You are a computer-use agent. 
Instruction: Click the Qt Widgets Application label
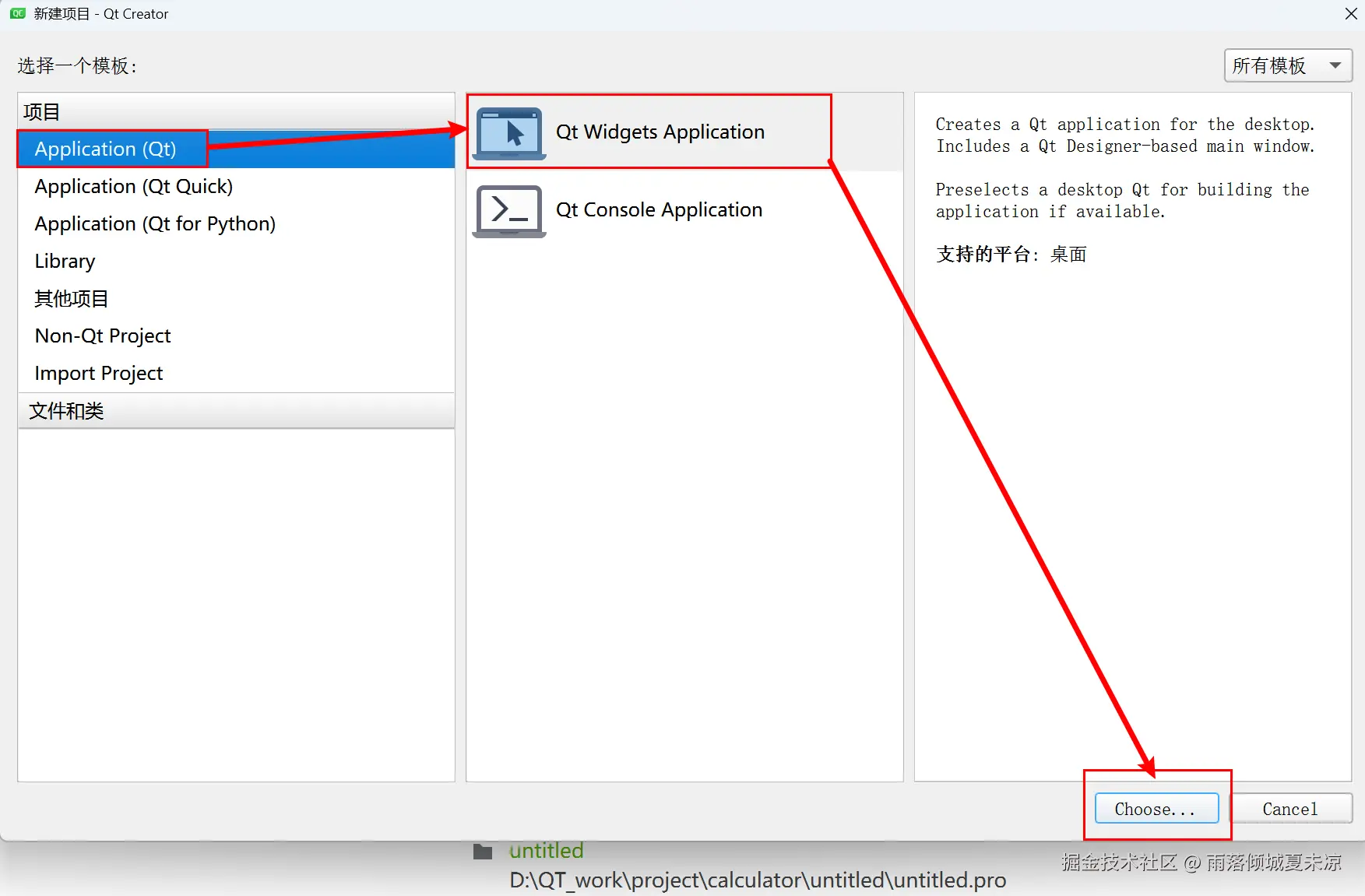(x=660, y=132)
